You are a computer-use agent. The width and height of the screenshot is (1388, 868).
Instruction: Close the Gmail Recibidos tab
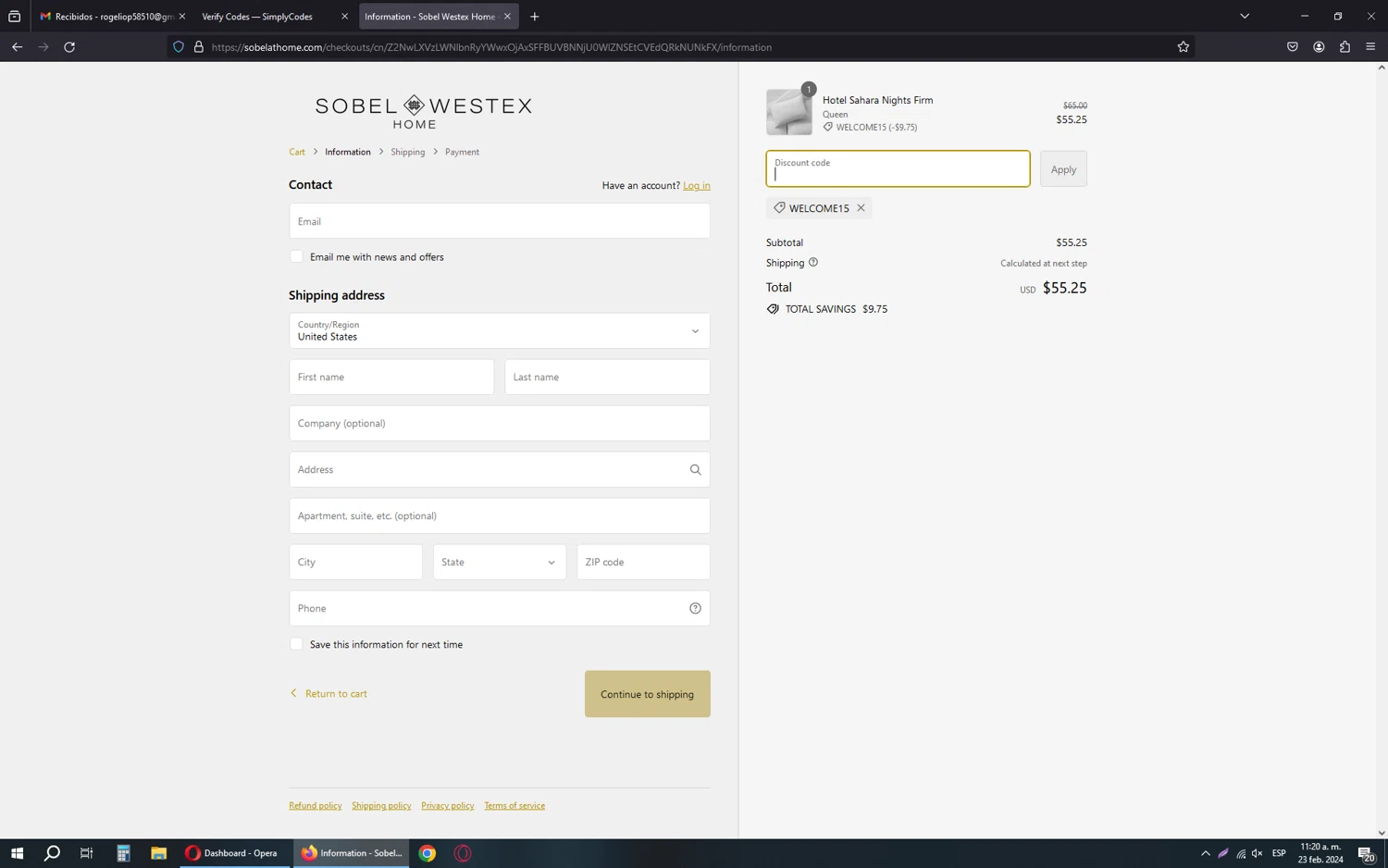(x=182, y=17)
